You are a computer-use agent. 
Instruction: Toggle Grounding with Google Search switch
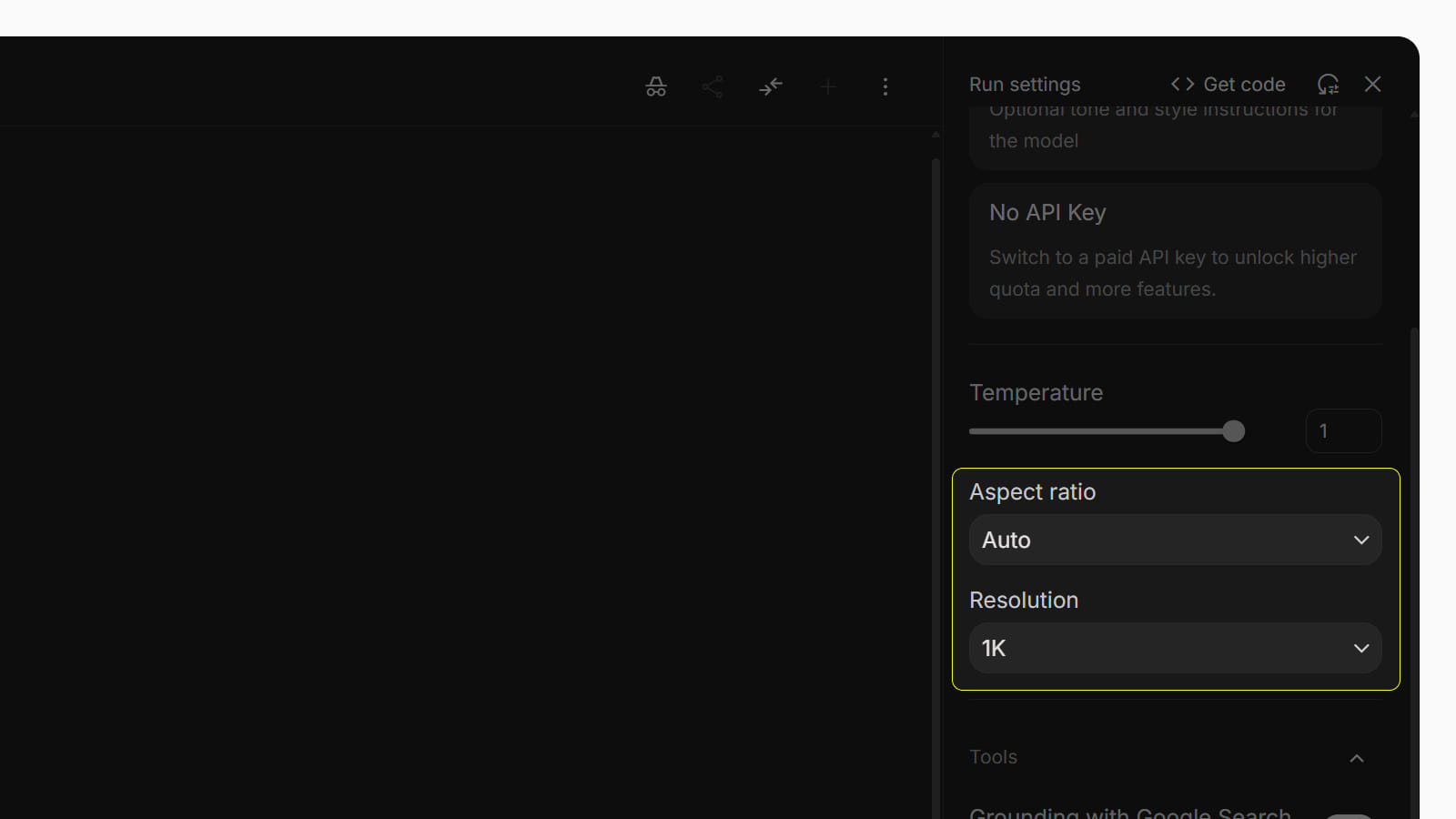(x=1349, y=814)
